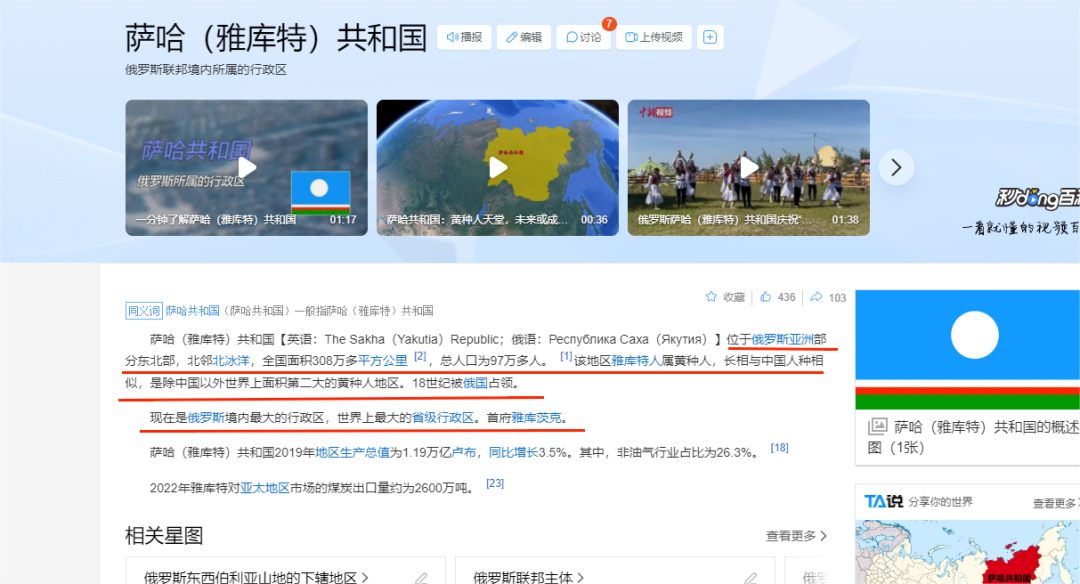Open the 俄国 link
This screenshot has height=584, width=1080.
[x=475, y=383]
